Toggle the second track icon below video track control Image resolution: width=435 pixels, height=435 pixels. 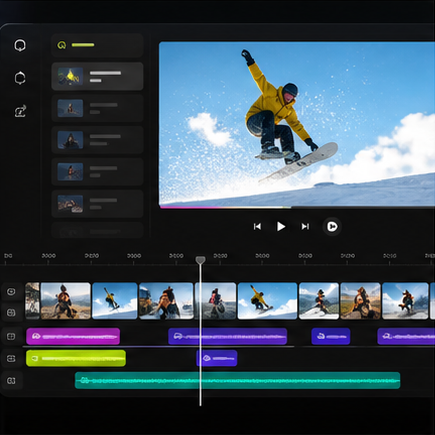[11, 313]
